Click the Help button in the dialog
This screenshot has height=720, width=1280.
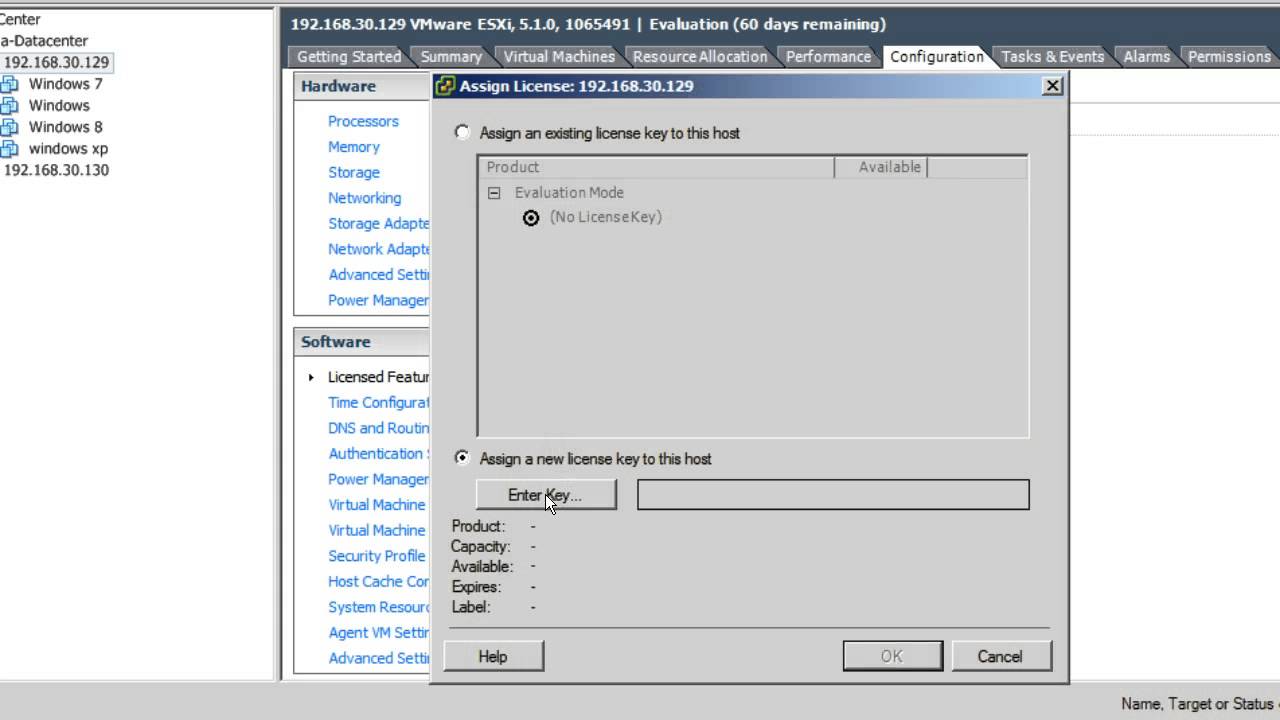pyautogui.click(x=493, y=657)
